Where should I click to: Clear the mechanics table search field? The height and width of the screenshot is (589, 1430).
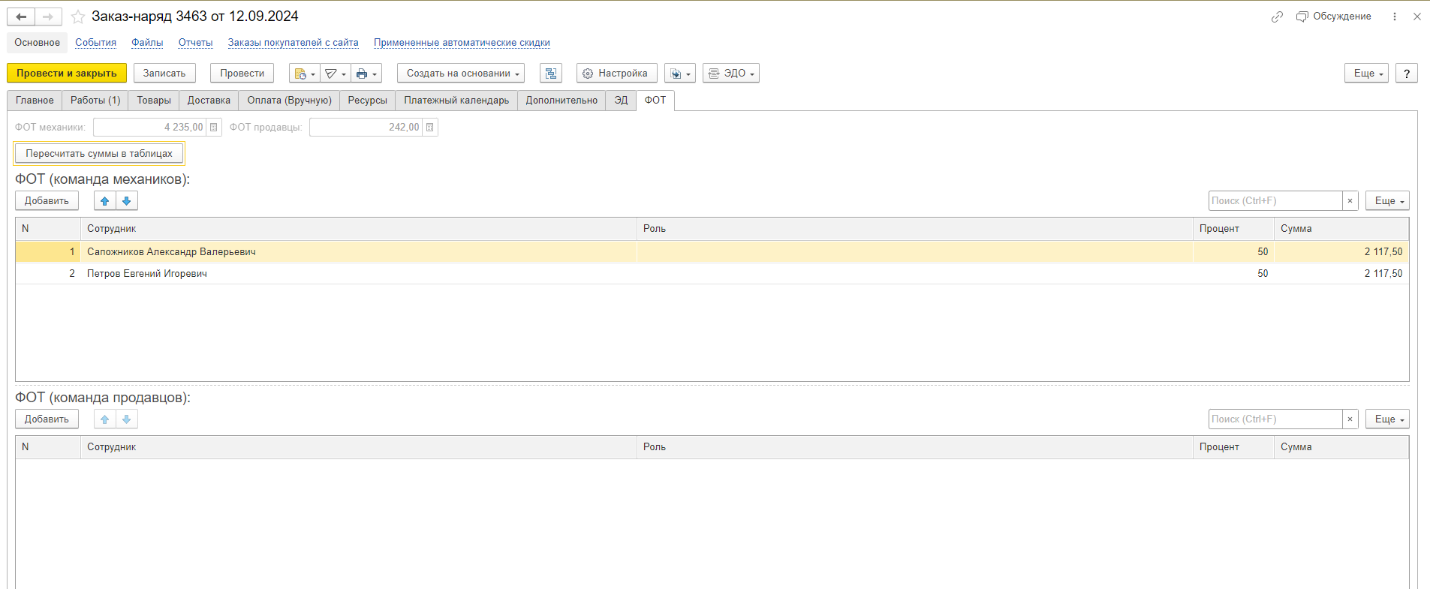click(1350, 201)
